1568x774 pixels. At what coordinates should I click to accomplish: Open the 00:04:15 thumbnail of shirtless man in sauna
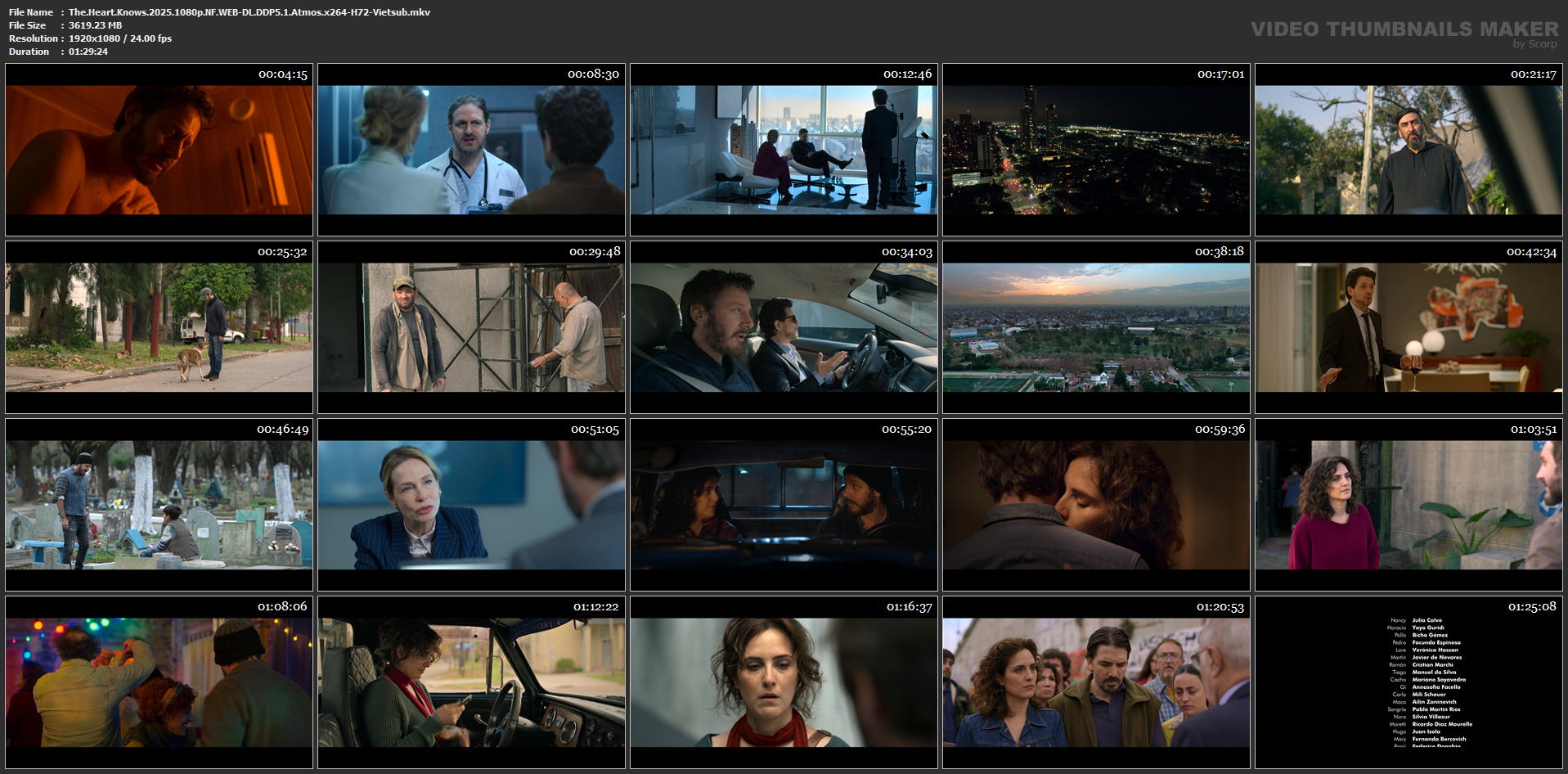click(159, 150)
